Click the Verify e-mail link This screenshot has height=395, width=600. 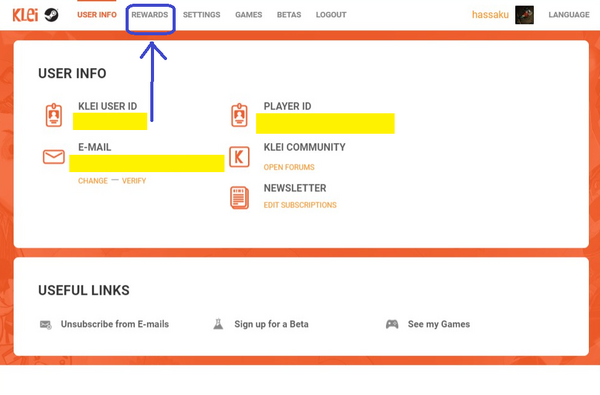(134, 181)
